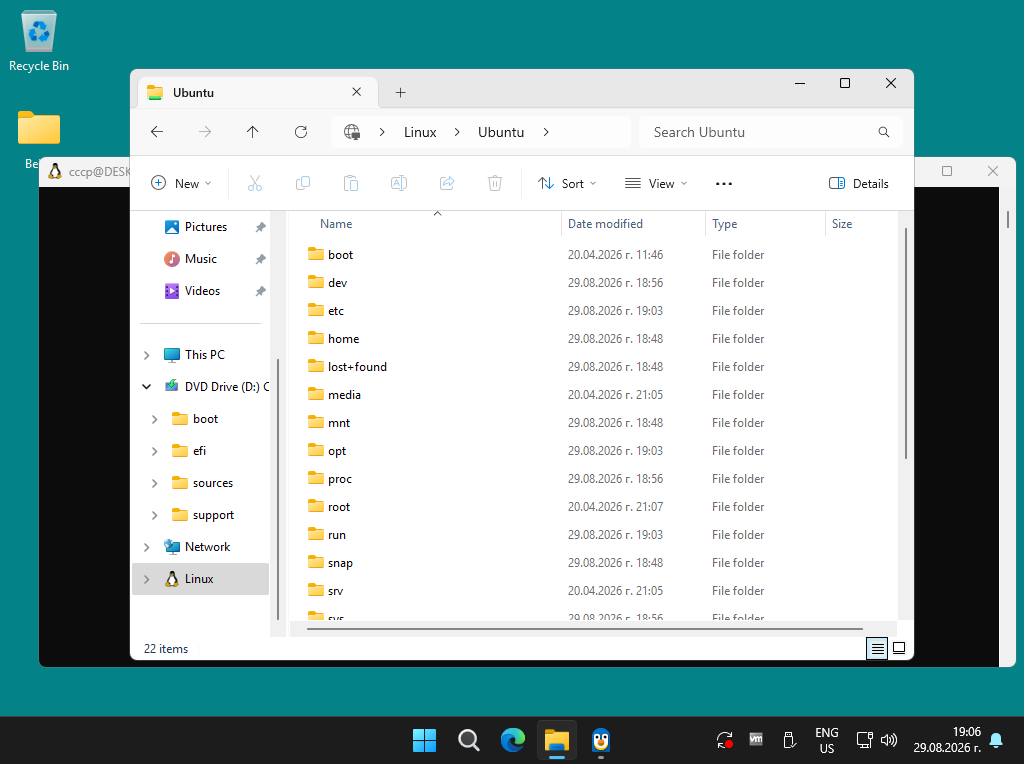The height and width of the screenshot is (764, 1024).
Task: Click the Cut scissors icon
Action: click(255, 183)
